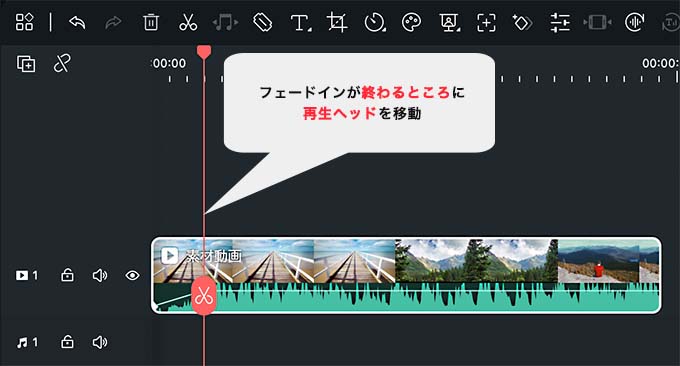
Task: Lock audio track 1
Action: click(67, 342)
